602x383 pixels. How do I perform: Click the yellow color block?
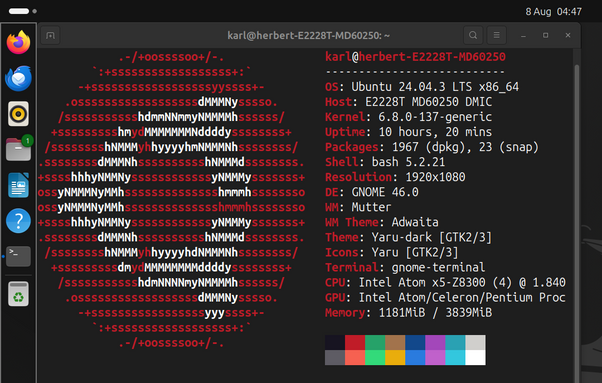[395, 357]
